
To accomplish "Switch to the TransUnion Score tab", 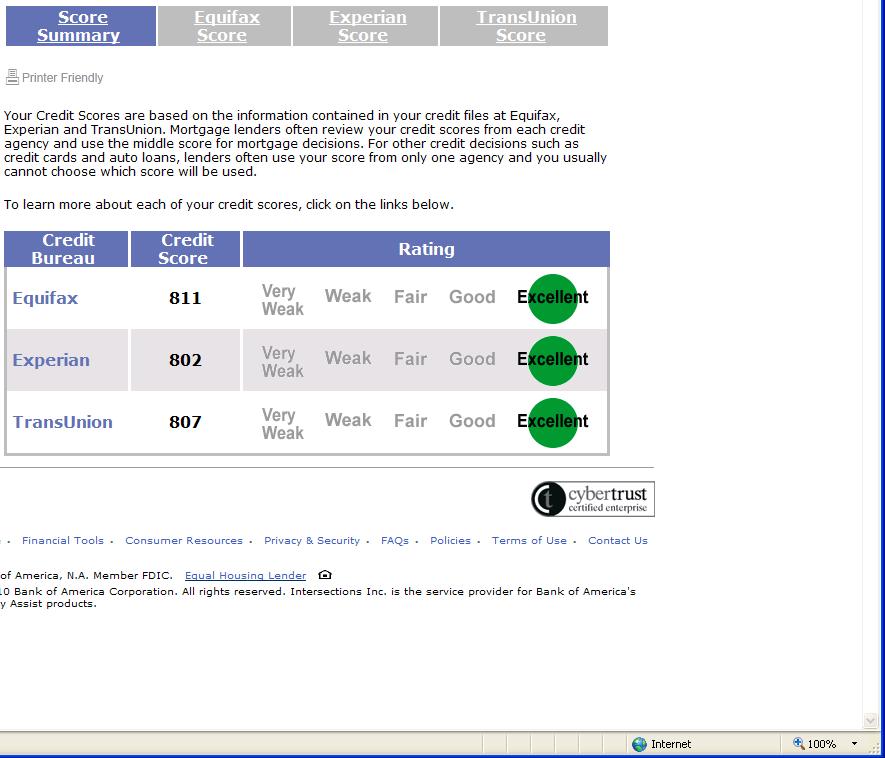I will 524,26.
